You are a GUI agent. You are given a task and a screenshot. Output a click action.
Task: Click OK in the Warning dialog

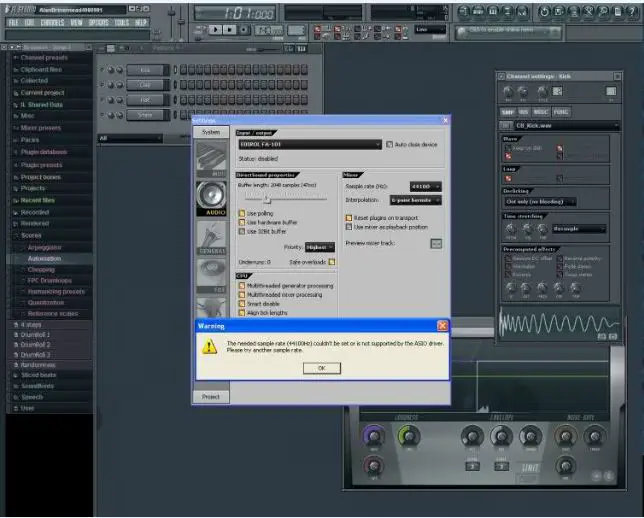(x=321, y=367)
